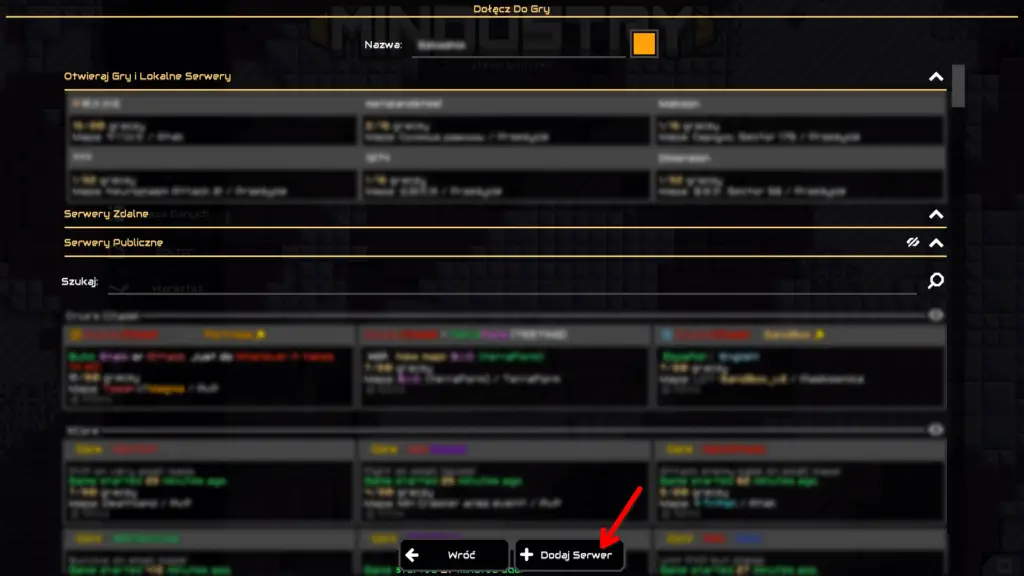Image resolution: width=1024 pixels, height=576 pixels.
Task: Join the local server with map Sector 175
Action: point(800,120)
